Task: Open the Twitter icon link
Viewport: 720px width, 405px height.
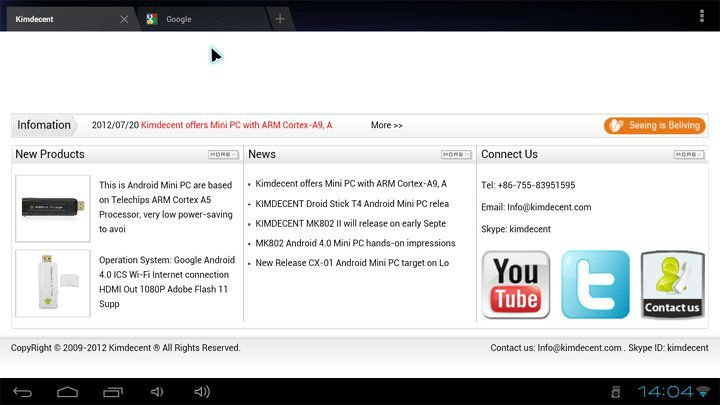Action: (x=595, y=285)
